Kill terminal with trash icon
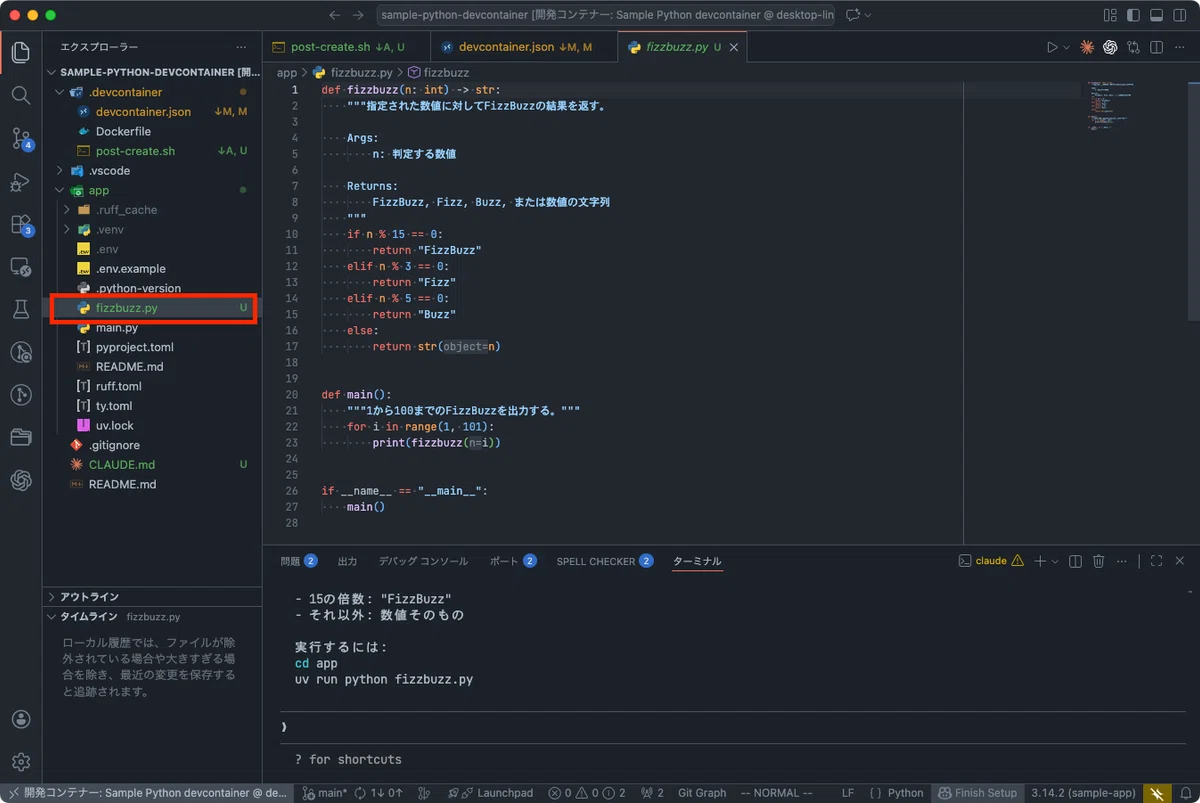 click(x=1098, y=561)
